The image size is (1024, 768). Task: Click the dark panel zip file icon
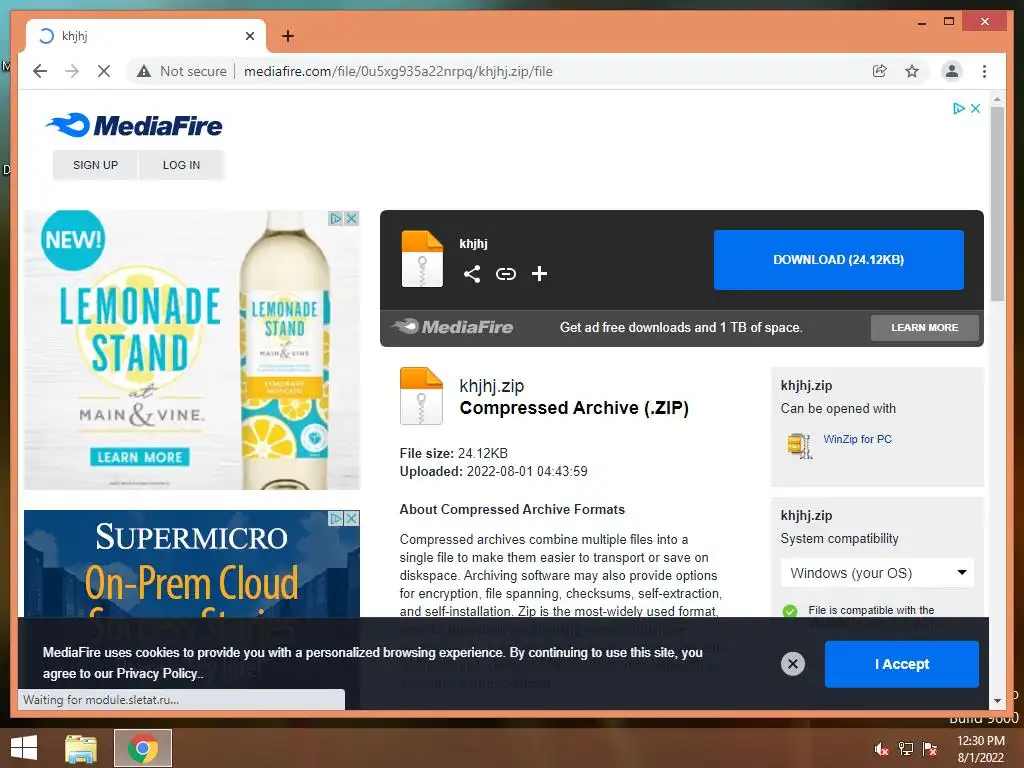tap(422, 259)
